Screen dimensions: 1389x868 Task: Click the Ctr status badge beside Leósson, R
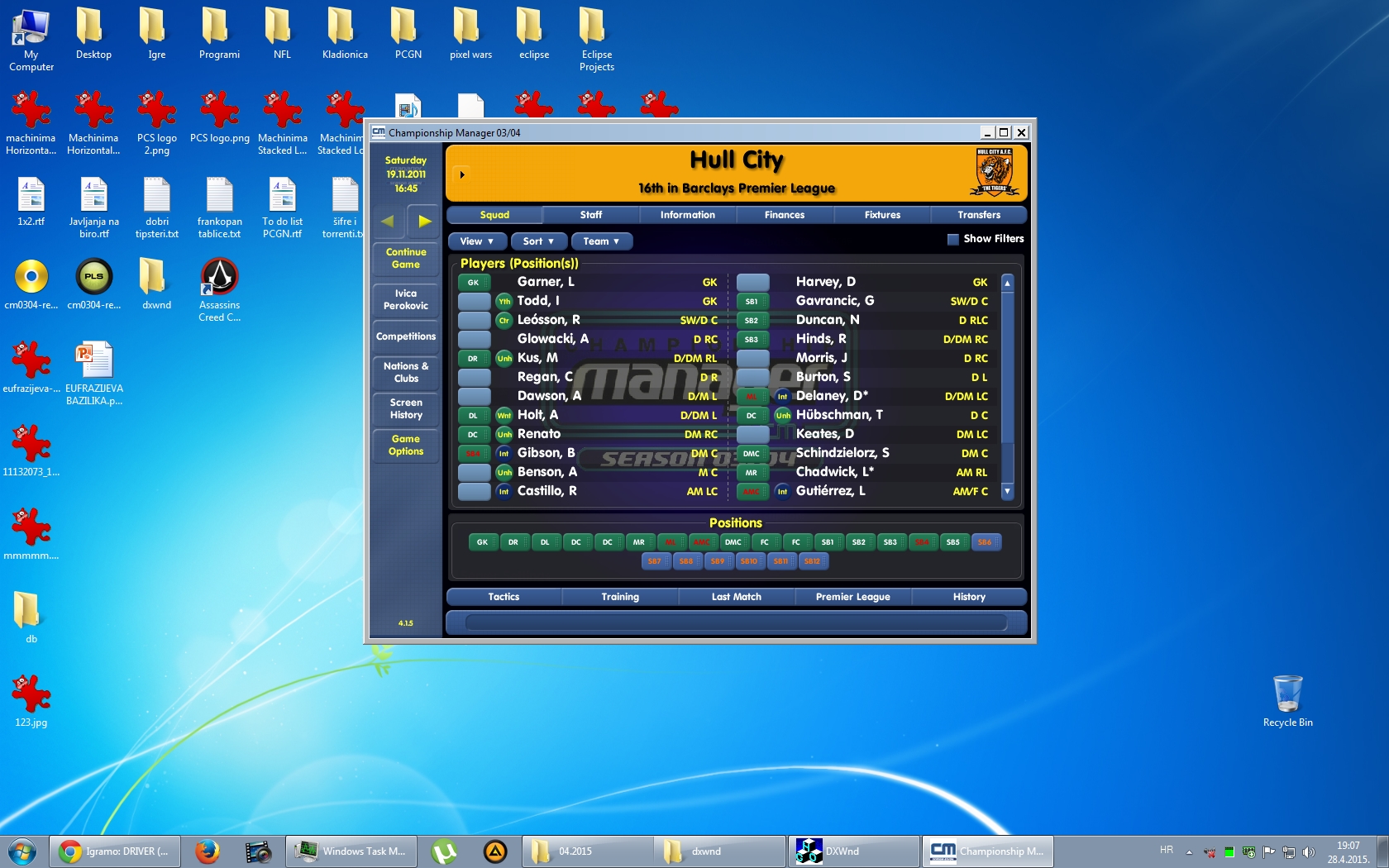click(504, 321)
